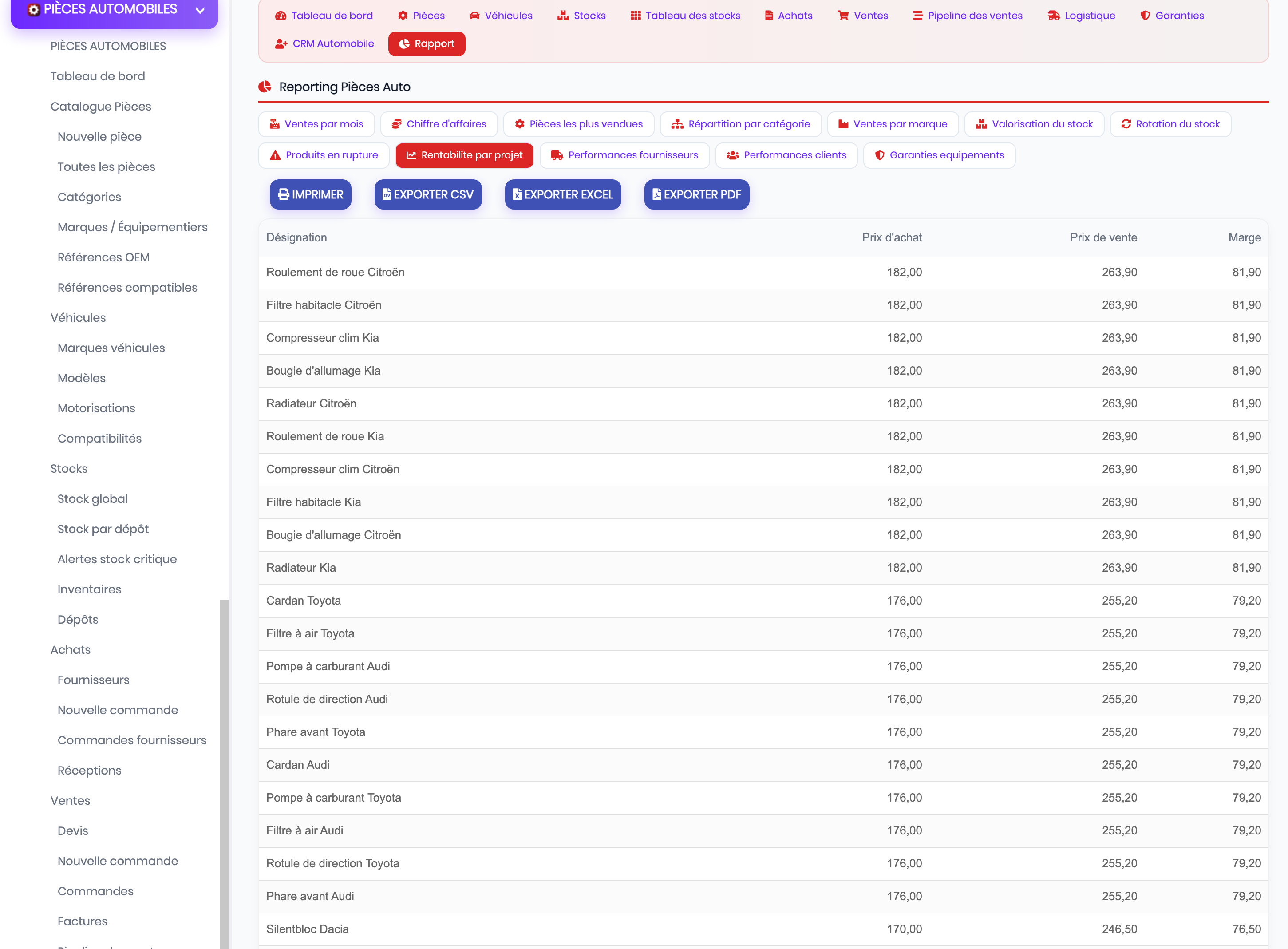1288x949 pixels.
Task: Click the Cardan Toyota row name
Action: pos(304,600)
